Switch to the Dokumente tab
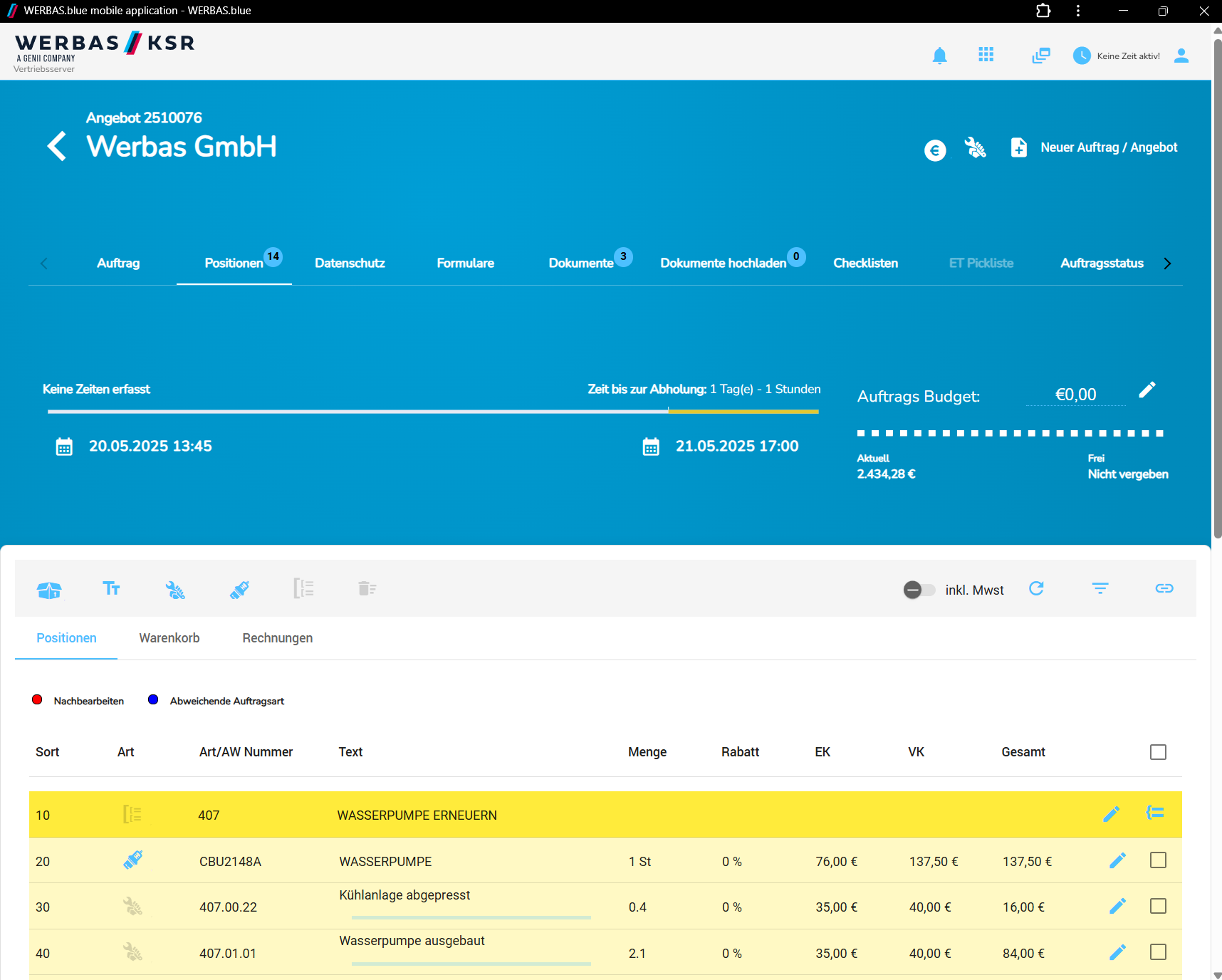 coord(581,263)
